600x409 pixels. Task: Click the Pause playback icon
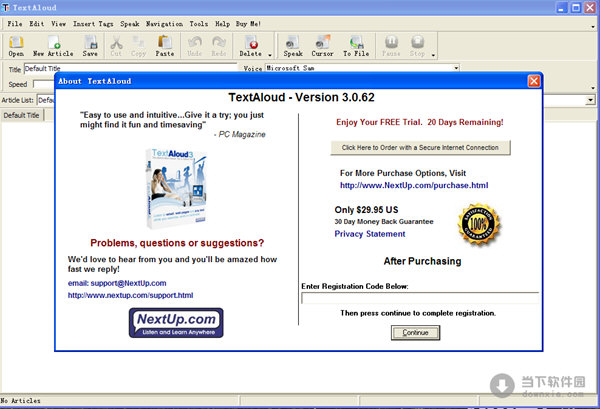391,46
